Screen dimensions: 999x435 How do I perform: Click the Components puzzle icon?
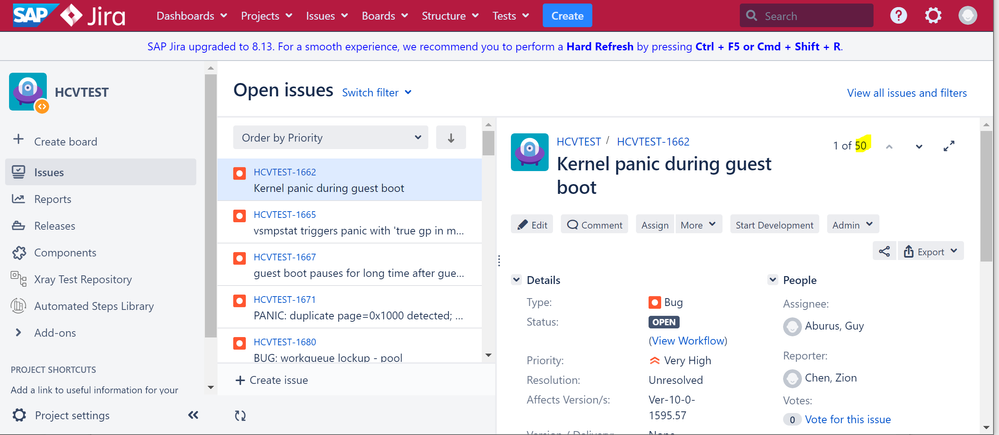click(x=18, y=252)
